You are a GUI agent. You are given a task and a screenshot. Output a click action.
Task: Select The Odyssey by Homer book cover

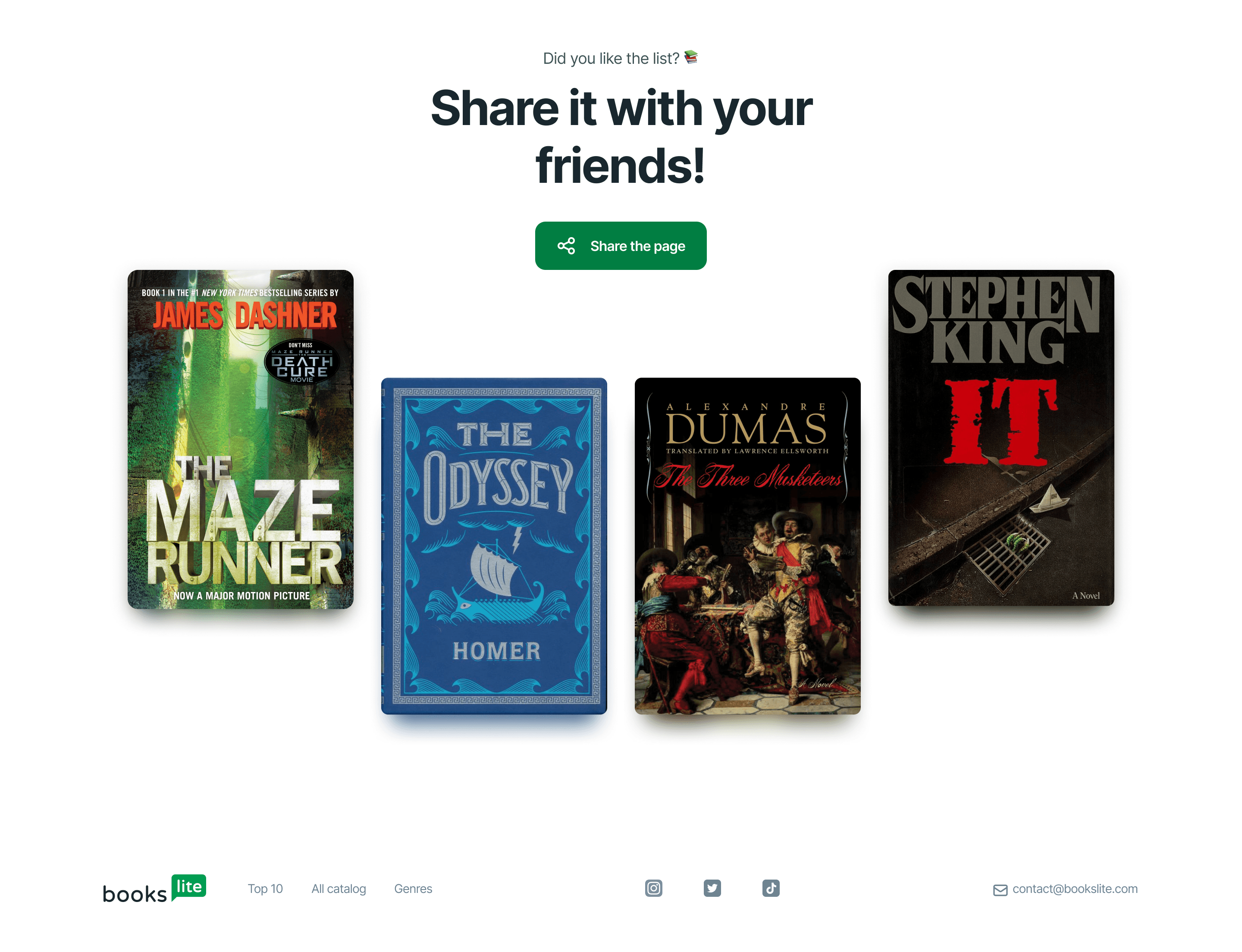[494, 546]
